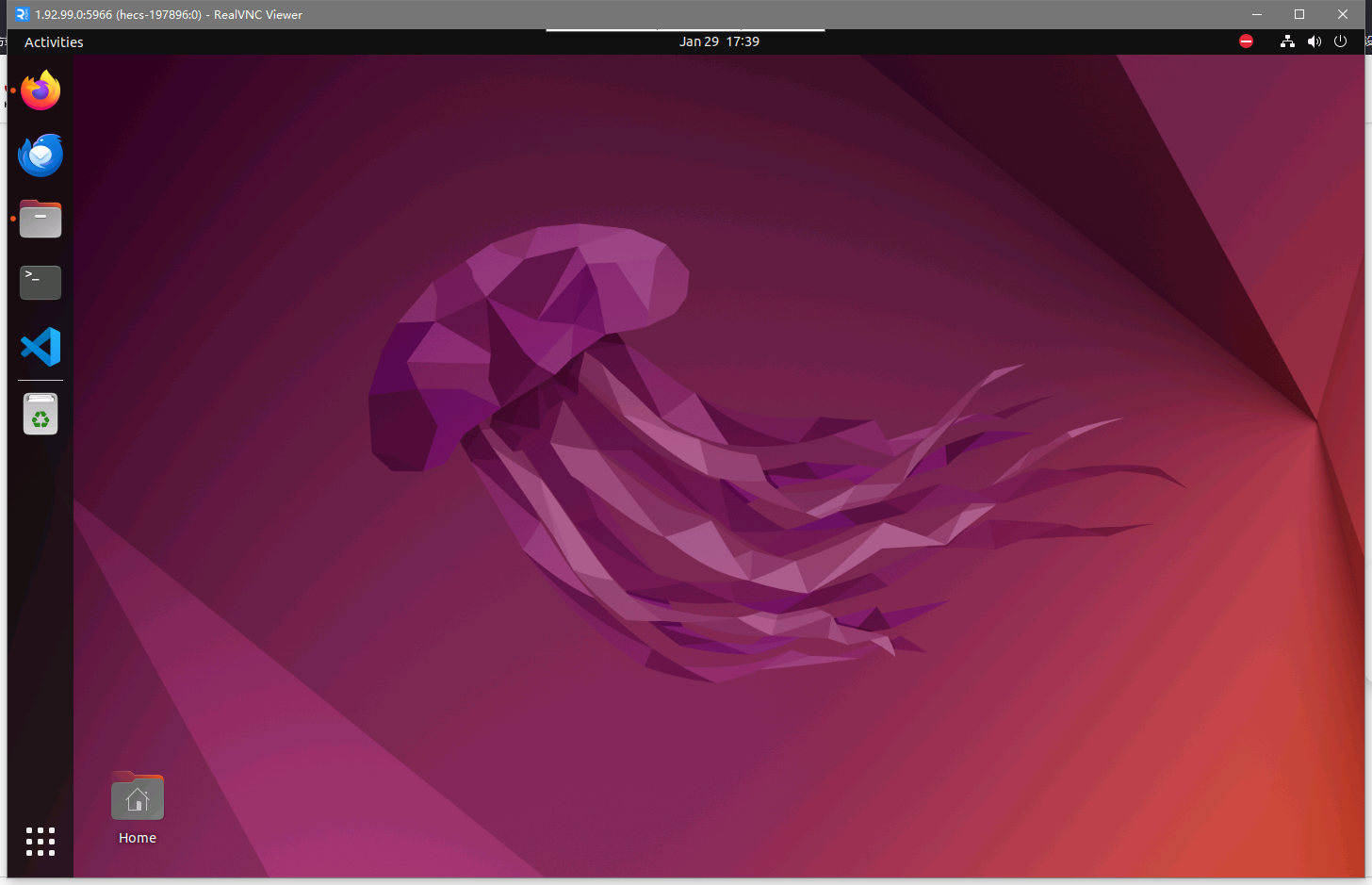Launch Firefox from the dock
The width and height of the screenshot is (1372, 885).
(41, 90)
